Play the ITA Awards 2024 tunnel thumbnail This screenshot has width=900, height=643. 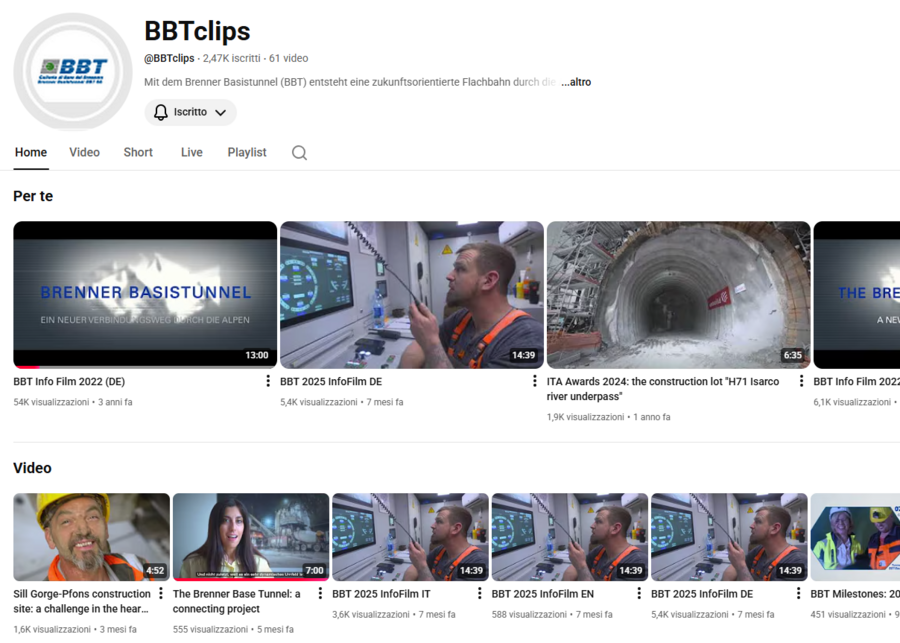pyautogui.click(x=678, y=295)
